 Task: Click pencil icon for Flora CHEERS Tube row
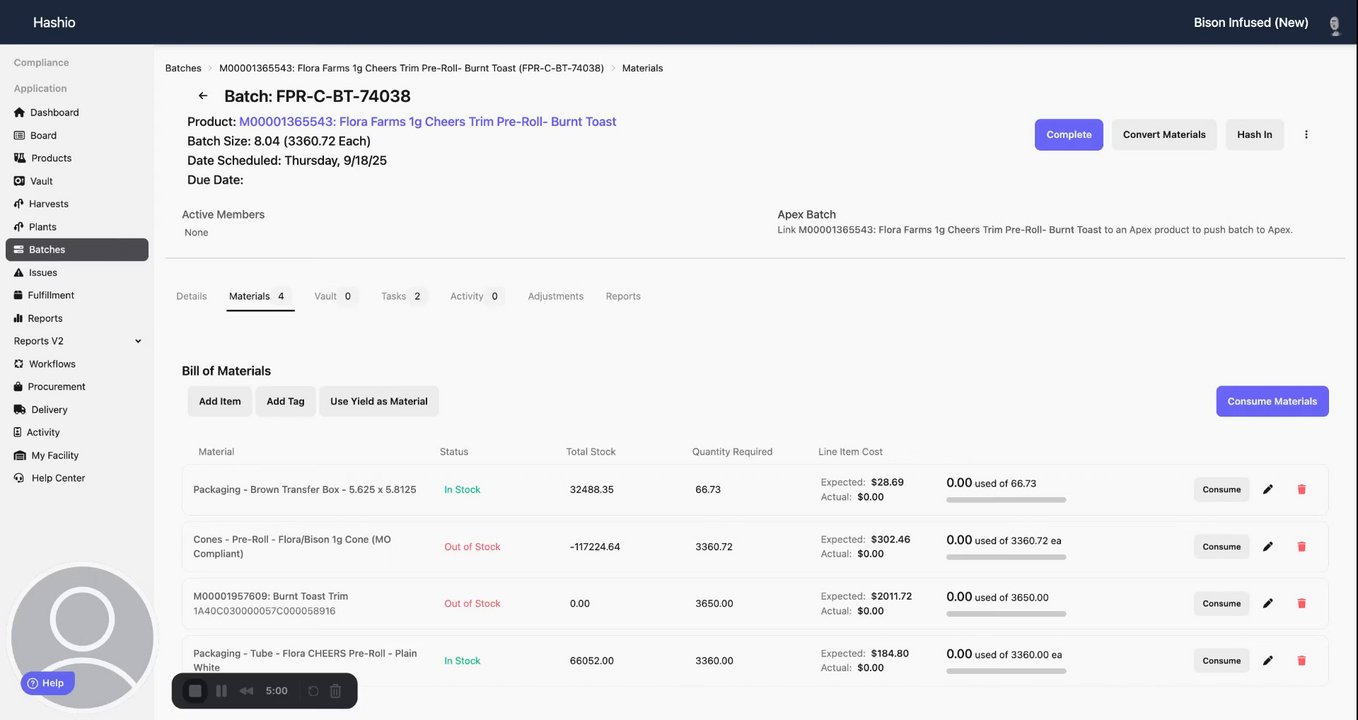(1268, 660)
